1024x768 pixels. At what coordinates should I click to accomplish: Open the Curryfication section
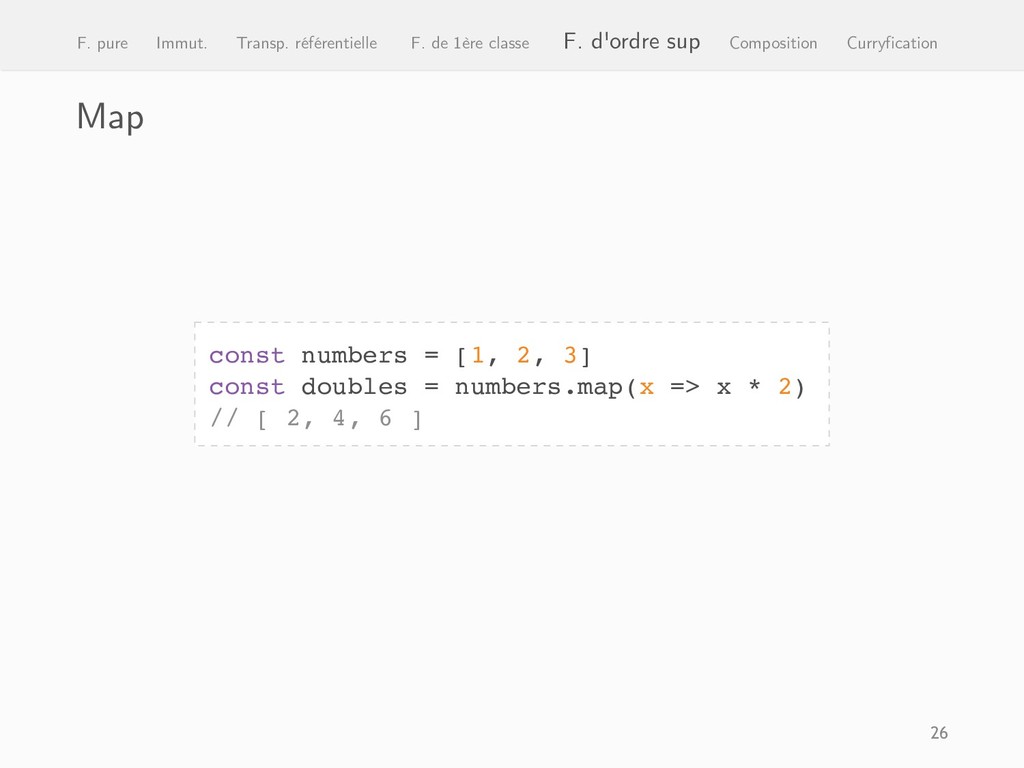891,43
